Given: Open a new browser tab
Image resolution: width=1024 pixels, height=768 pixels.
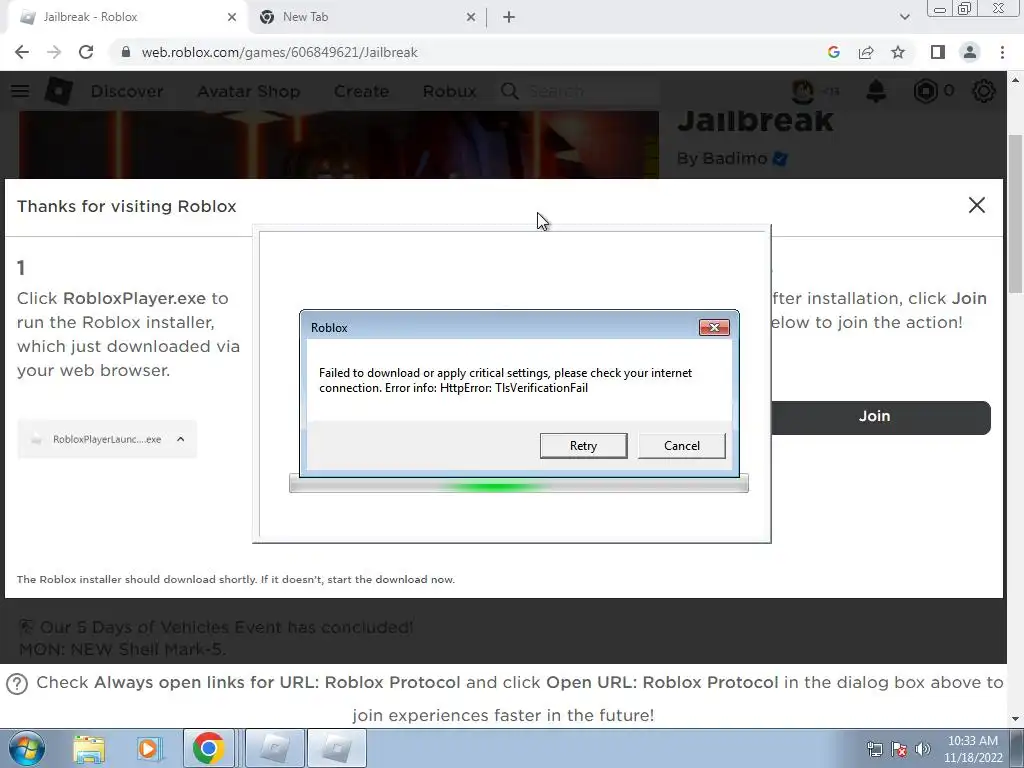Looking at the screenshot, I should coord(509,17).
